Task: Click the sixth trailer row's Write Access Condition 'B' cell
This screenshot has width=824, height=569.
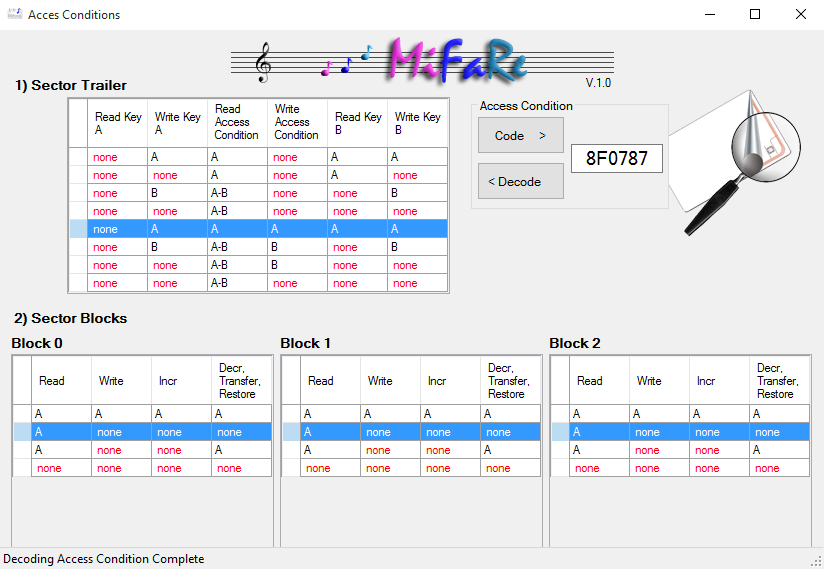Action: (297, 247)
